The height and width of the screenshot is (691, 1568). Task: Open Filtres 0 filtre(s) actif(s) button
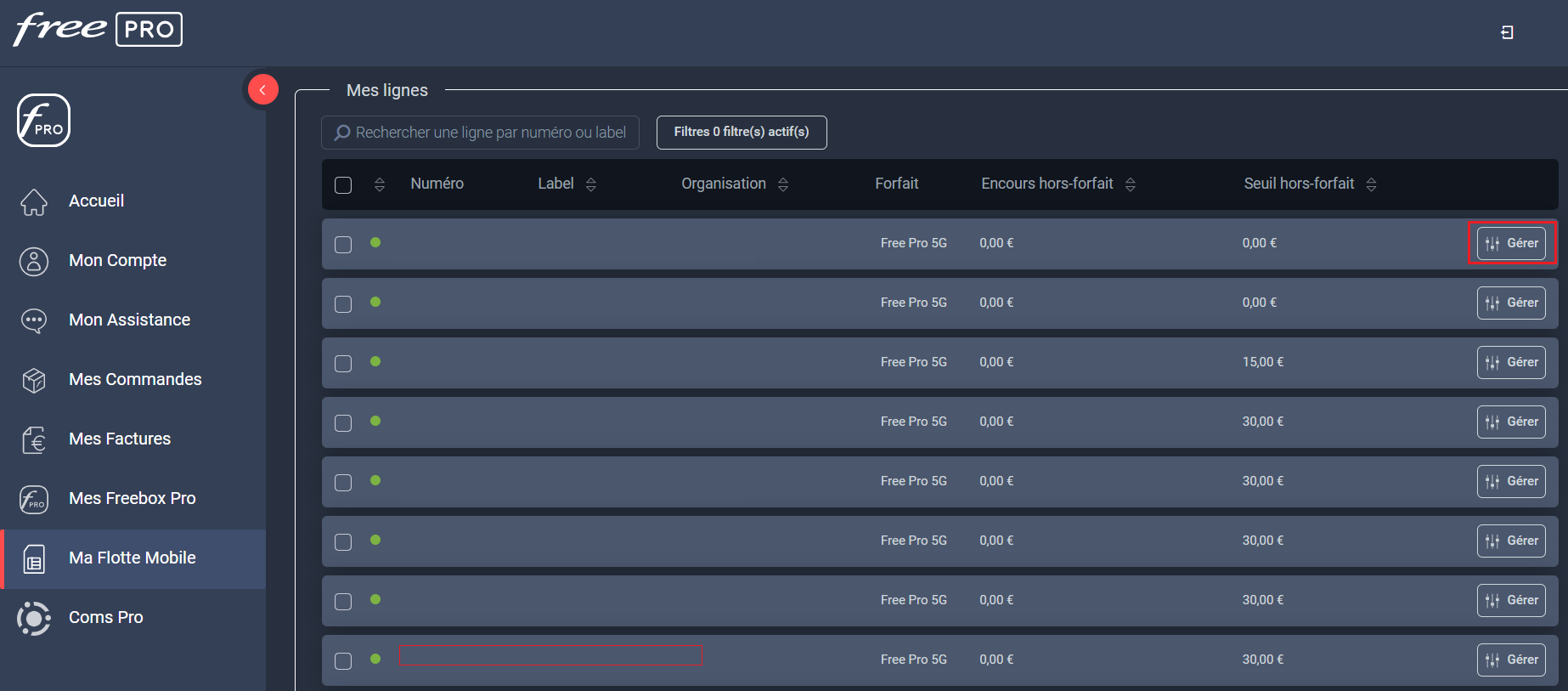tap(742, 133)
